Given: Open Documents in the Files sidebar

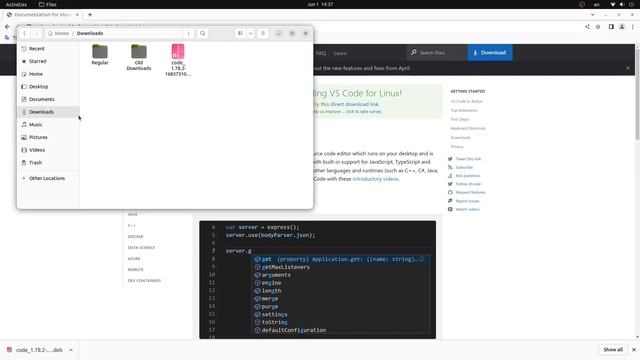Looking at the screenshot, I should click(x=48, y=99).
